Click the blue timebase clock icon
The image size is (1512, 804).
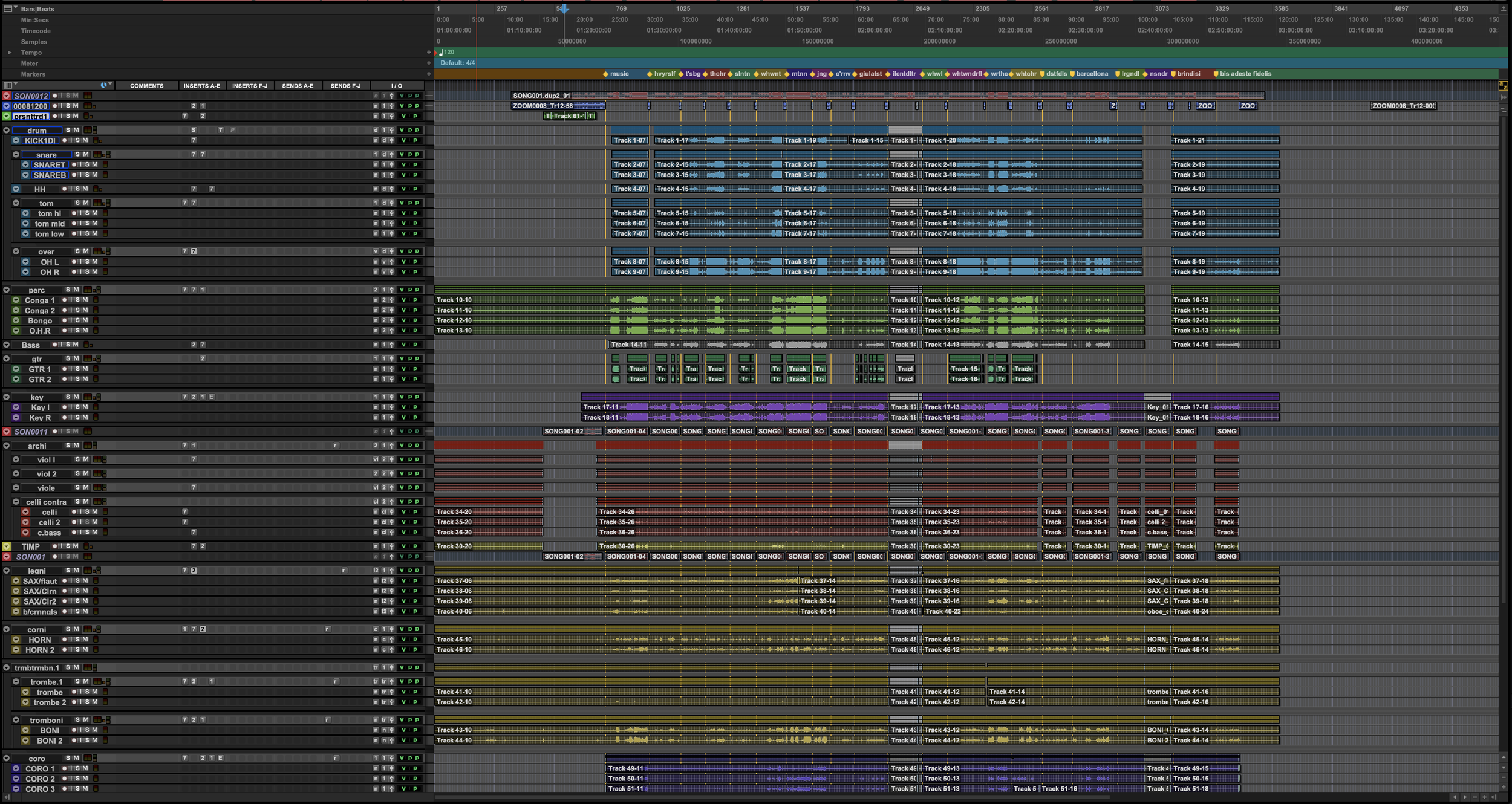point(104,85)
